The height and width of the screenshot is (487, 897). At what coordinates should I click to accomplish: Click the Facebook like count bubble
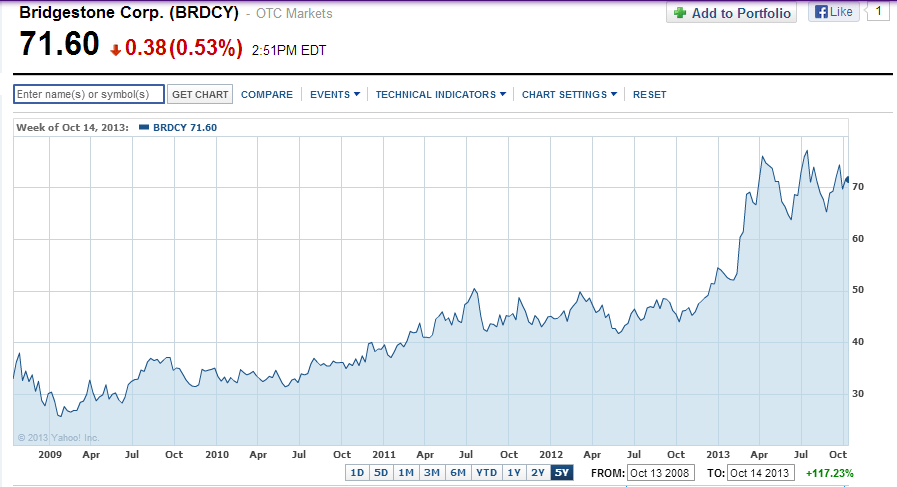[x=879, y=11]
